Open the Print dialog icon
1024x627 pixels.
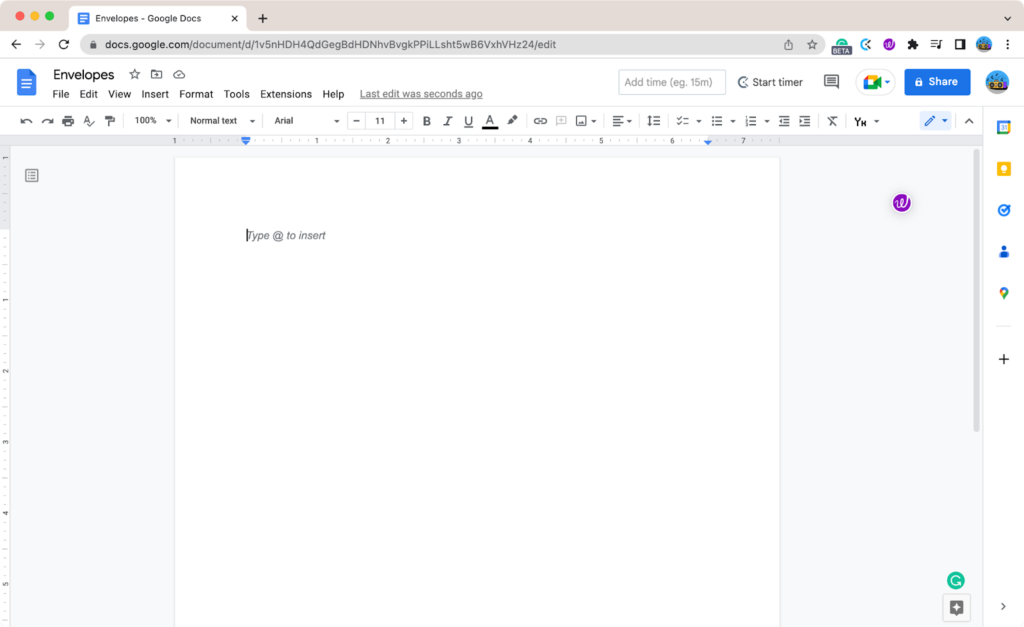[68, 120]
